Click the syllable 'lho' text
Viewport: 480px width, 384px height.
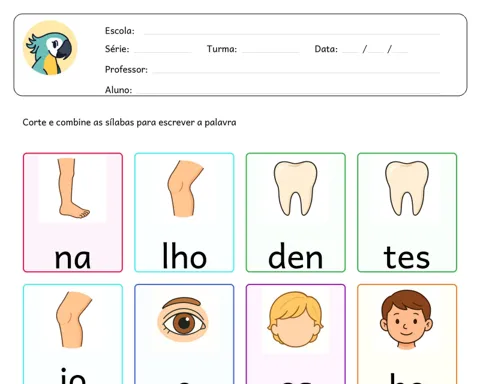pyautogui.click(x=184, y=256)
